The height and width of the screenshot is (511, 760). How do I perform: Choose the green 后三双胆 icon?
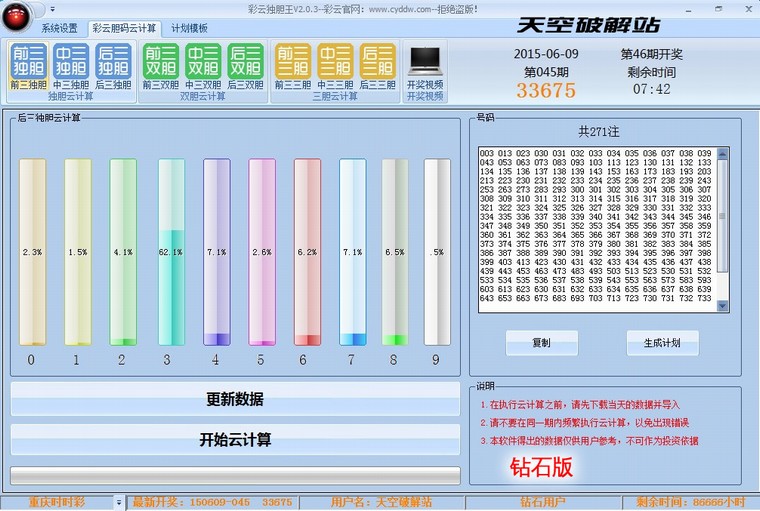coord(246,65)
